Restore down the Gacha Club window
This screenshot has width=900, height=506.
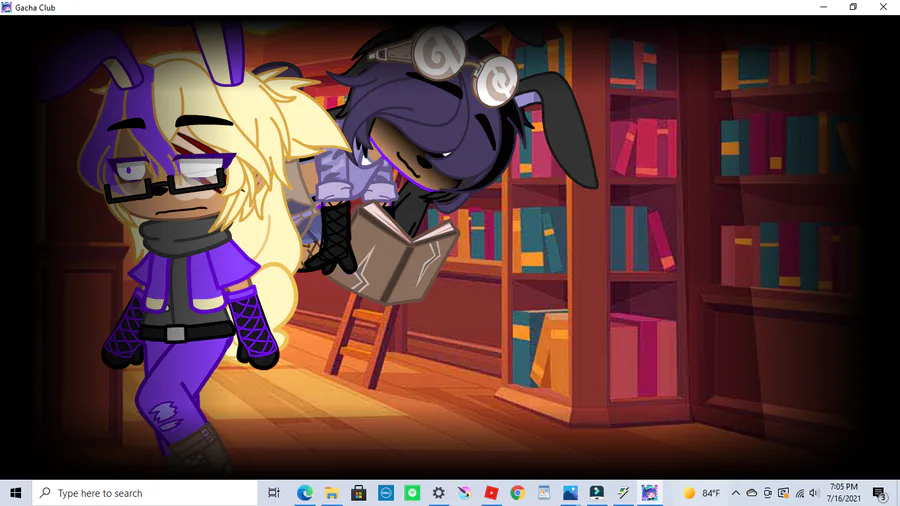pyautogui.click(x=854, y=7)
